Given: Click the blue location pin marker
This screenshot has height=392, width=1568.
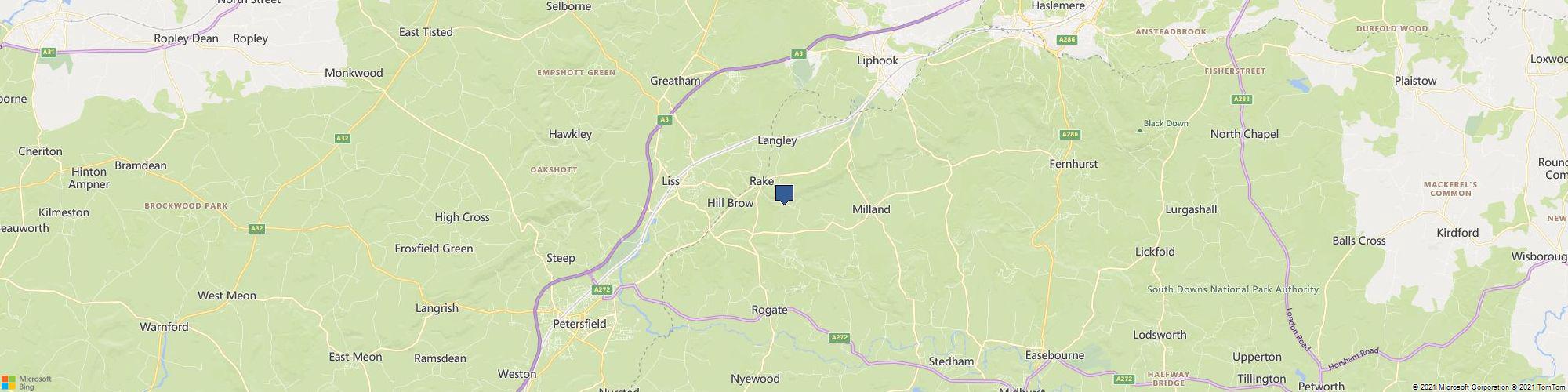Looking at the screenshot, I should pos(784,194).
